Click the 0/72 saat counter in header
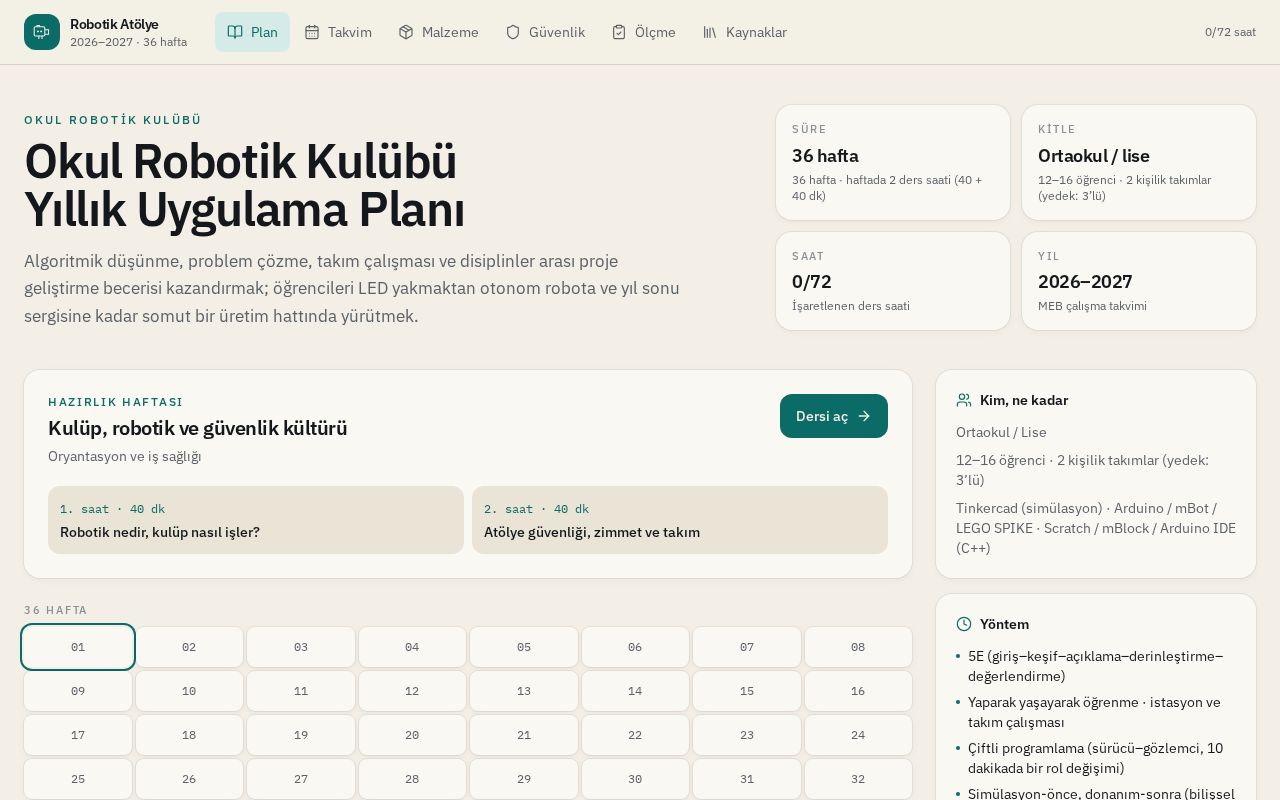 point(1230,32)
